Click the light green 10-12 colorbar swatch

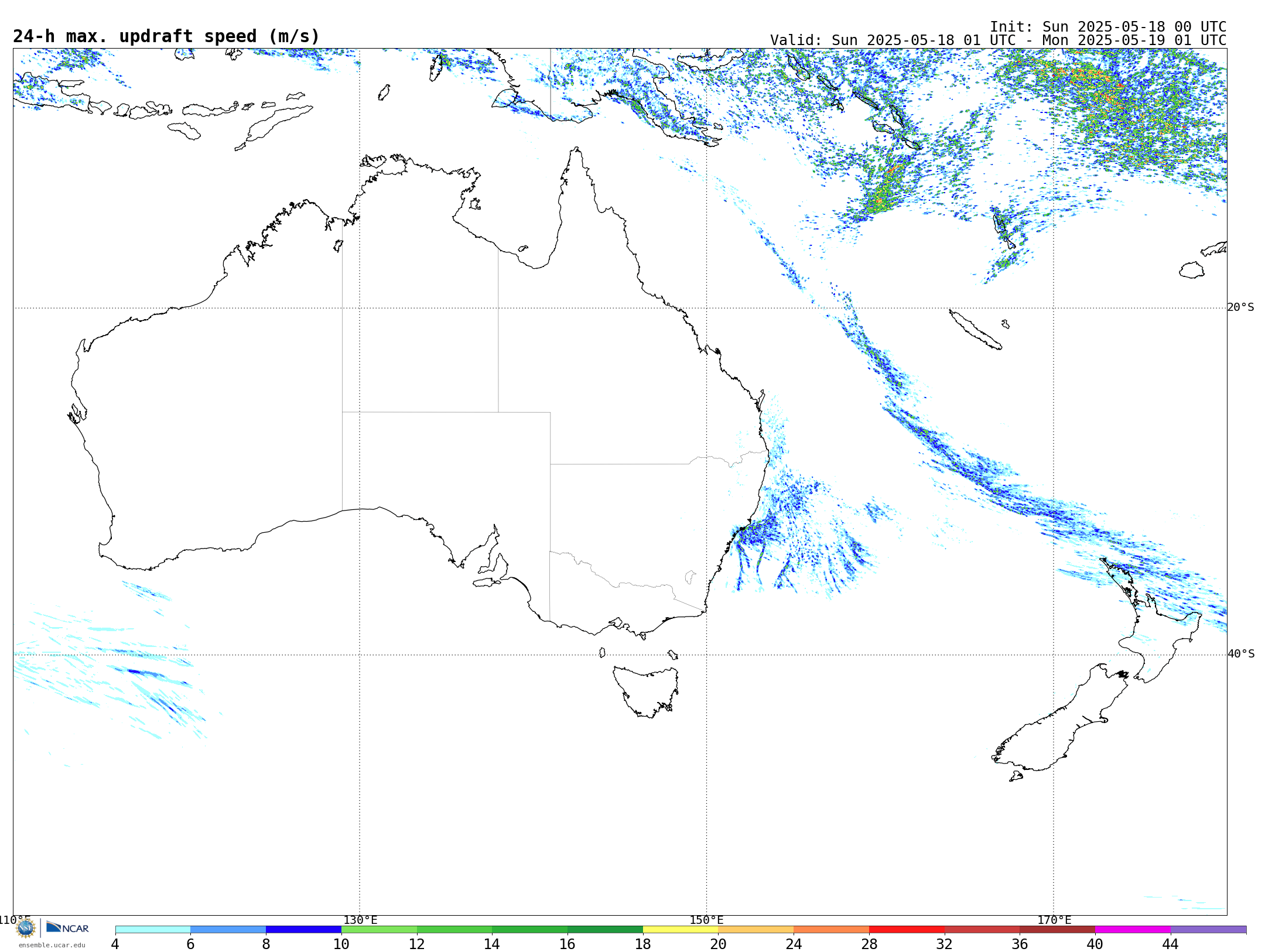coord(379,930)
